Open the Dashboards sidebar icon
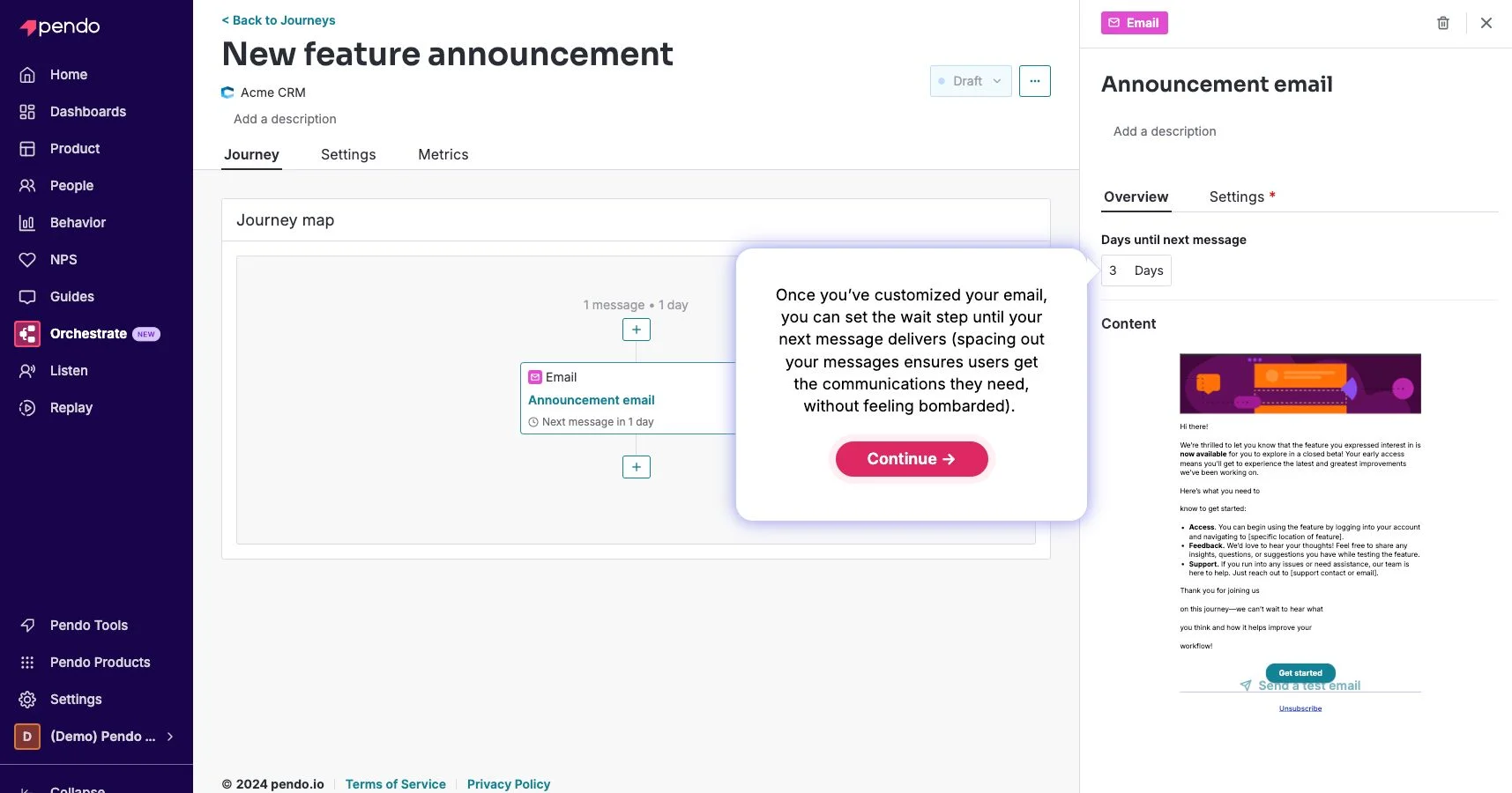Image resolution: width=1512 pixels, height=793 pixels. pyautogui.click(x=27, y=112)
